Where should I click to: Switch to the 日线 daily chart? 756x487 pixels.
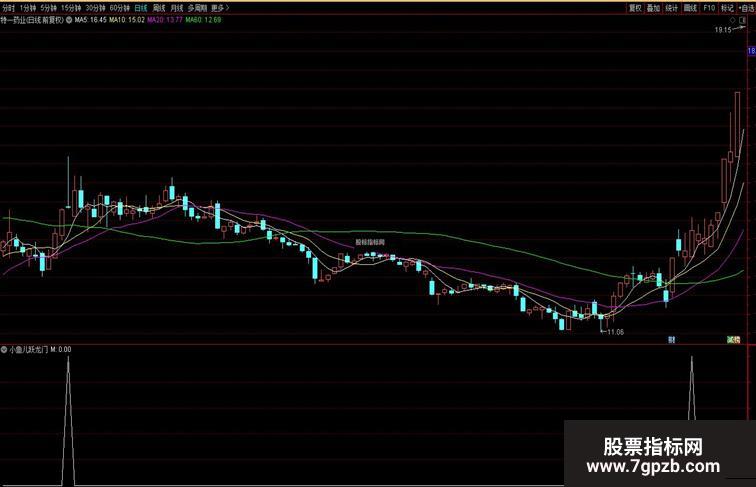coord(141,8)
